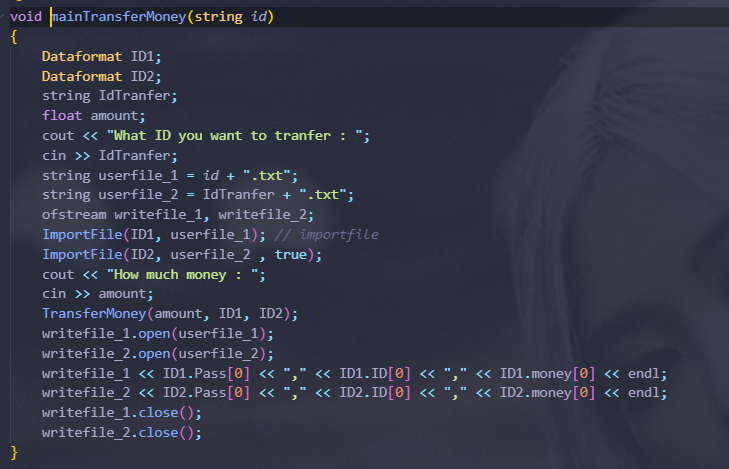Click the '// importfile' comment
Image resolution: width=729 pixels, height=469 pixels.
coord(326,234)
